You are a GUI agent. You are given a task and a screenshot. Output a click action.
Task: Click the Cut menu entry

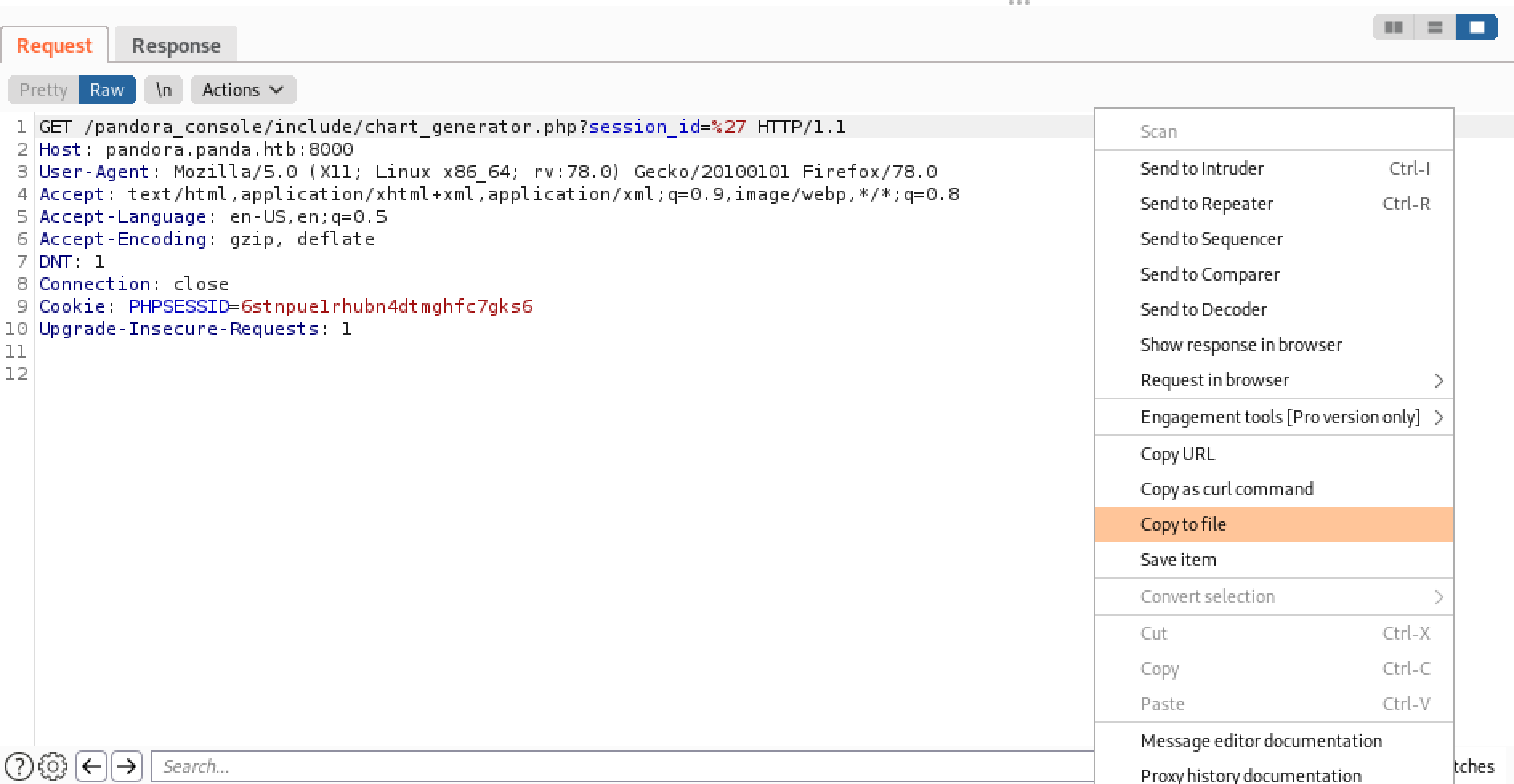coord(1274,633)
